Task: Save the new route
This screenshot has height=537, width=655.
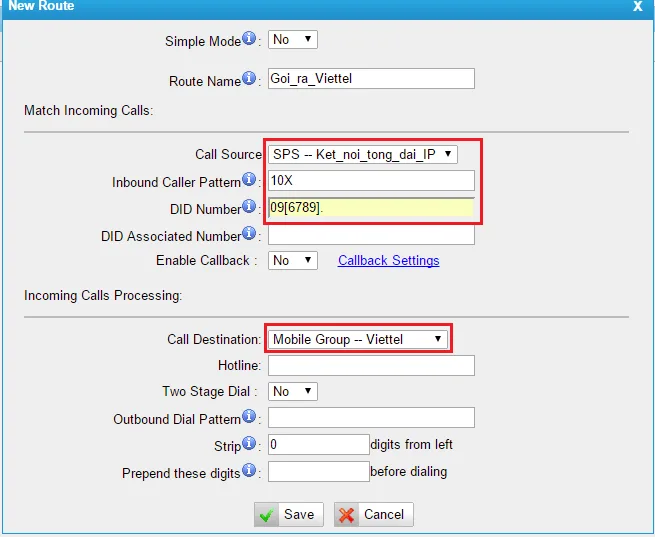Action: click(287, 515)
